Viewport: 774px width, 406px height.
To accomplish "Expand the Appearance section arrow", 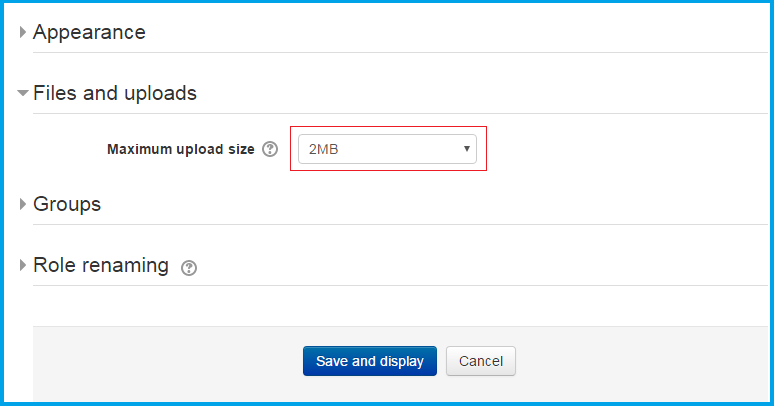I will tap(23, 33).
